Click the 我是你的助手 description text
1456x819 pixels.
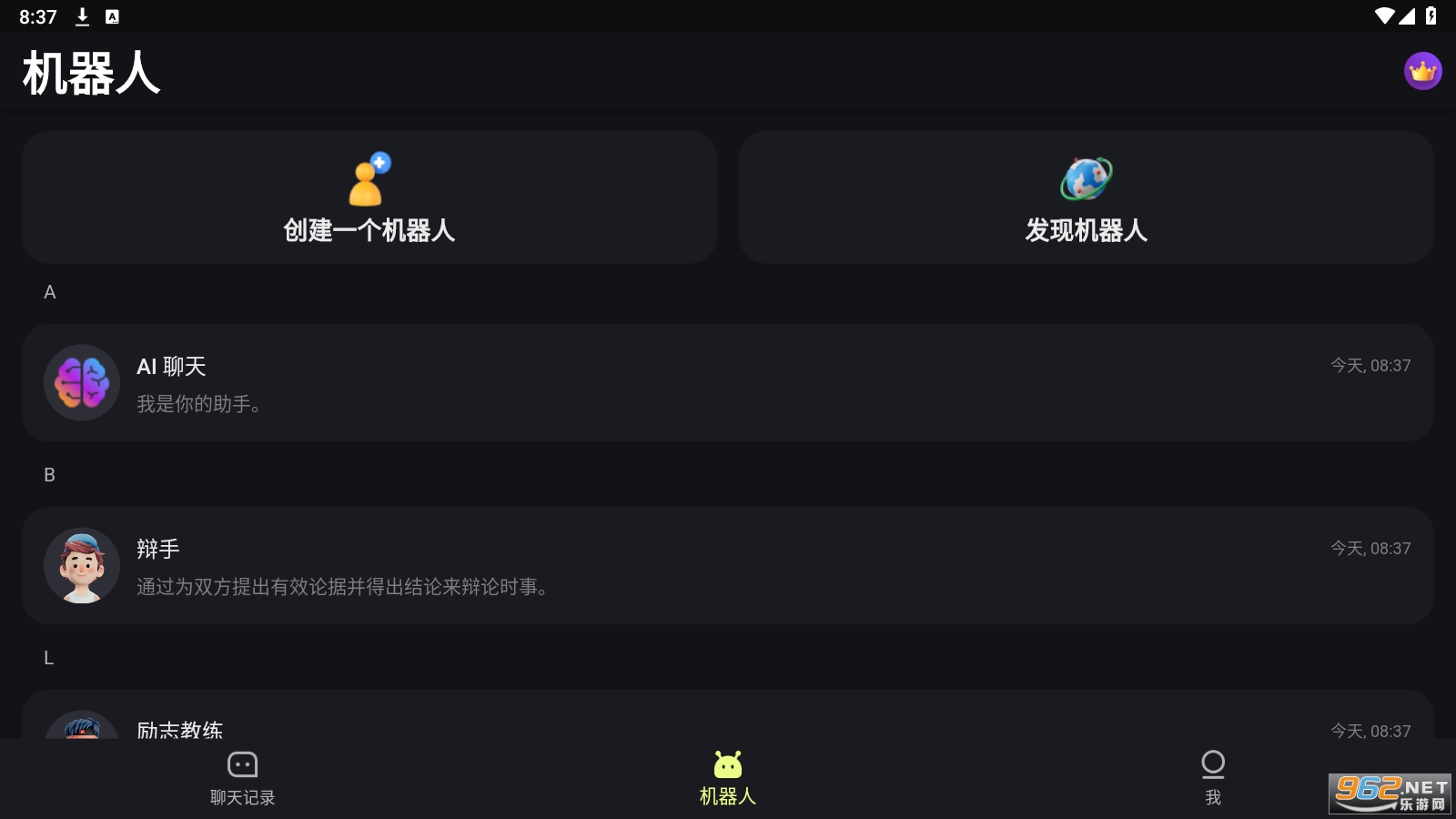pyautogui.click(x=199, y=404)
